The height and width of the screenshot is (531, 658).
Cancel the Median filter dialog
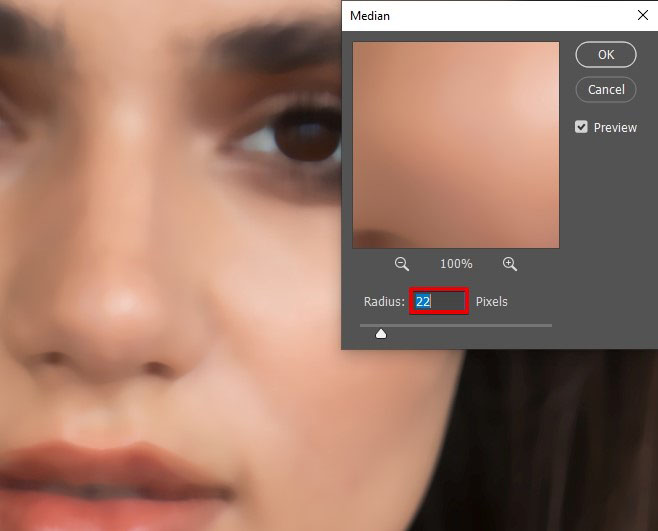606,89
